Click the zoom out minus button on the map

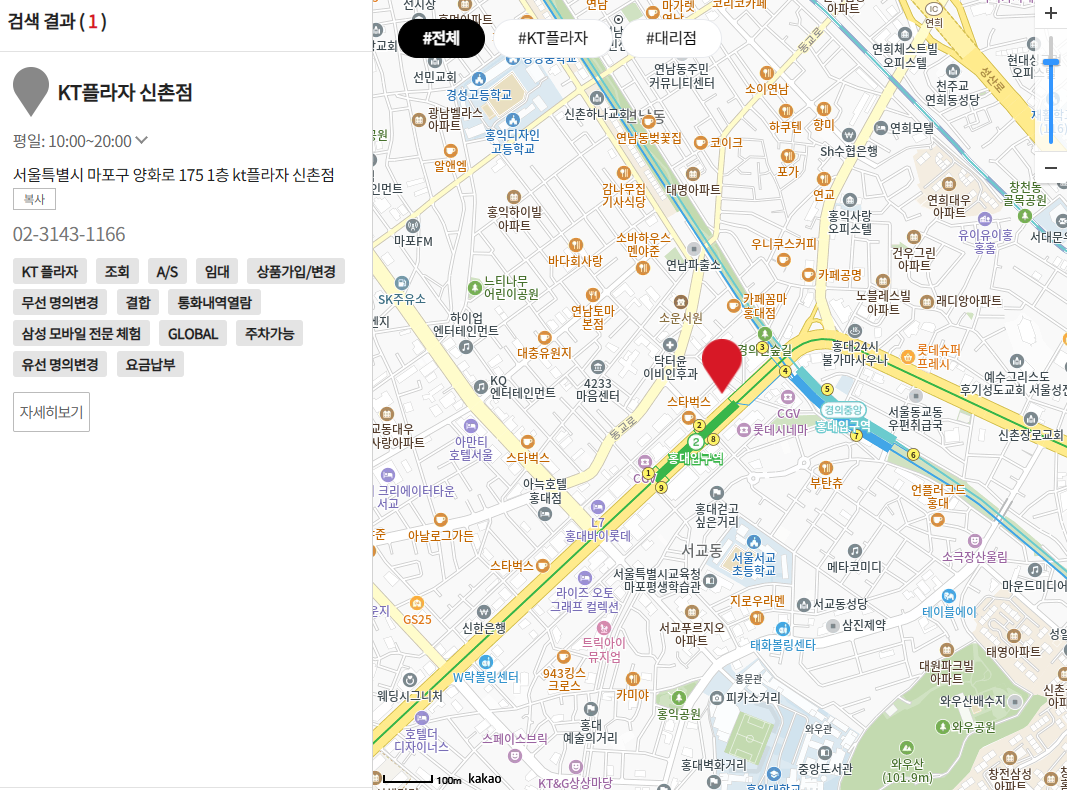coord(1048,167)
